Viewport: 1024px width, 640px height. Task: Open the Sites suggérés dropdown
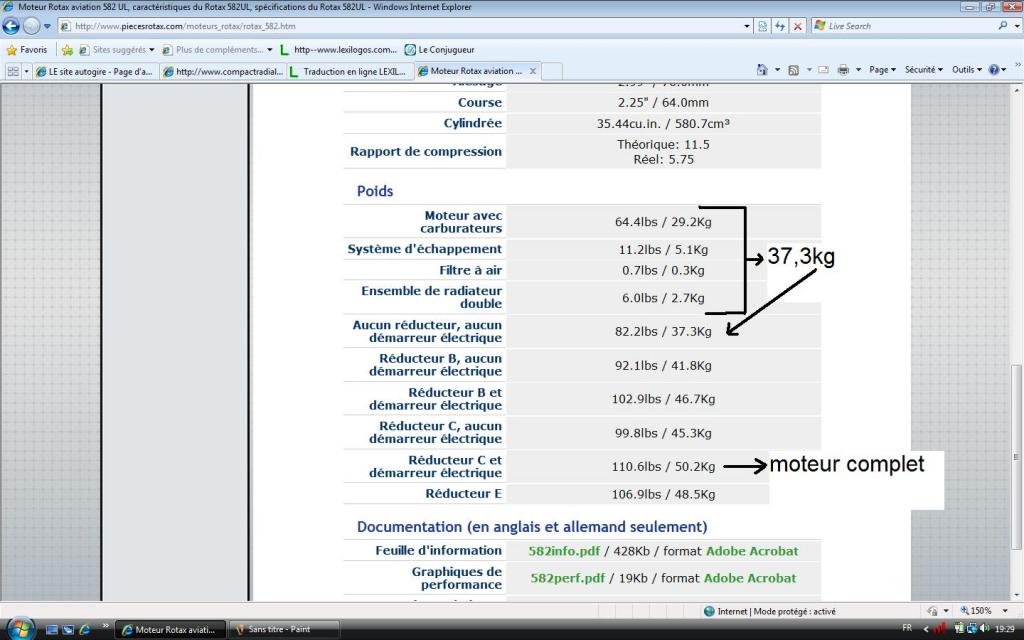click(x=116, y=50)
